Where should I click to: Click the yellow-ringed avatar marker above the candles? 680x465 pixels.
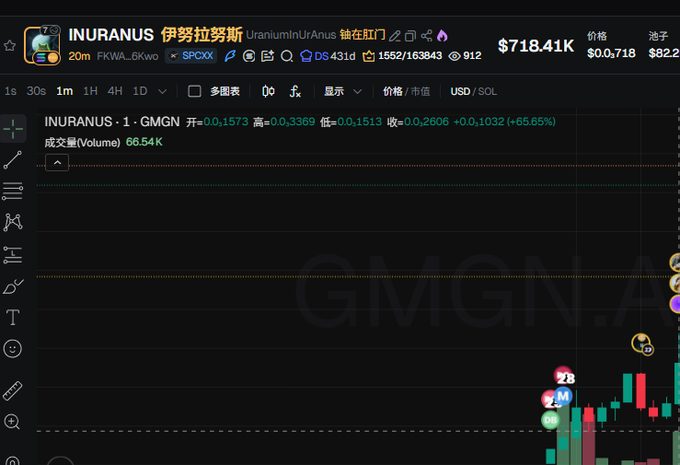(x=641, y=343)
